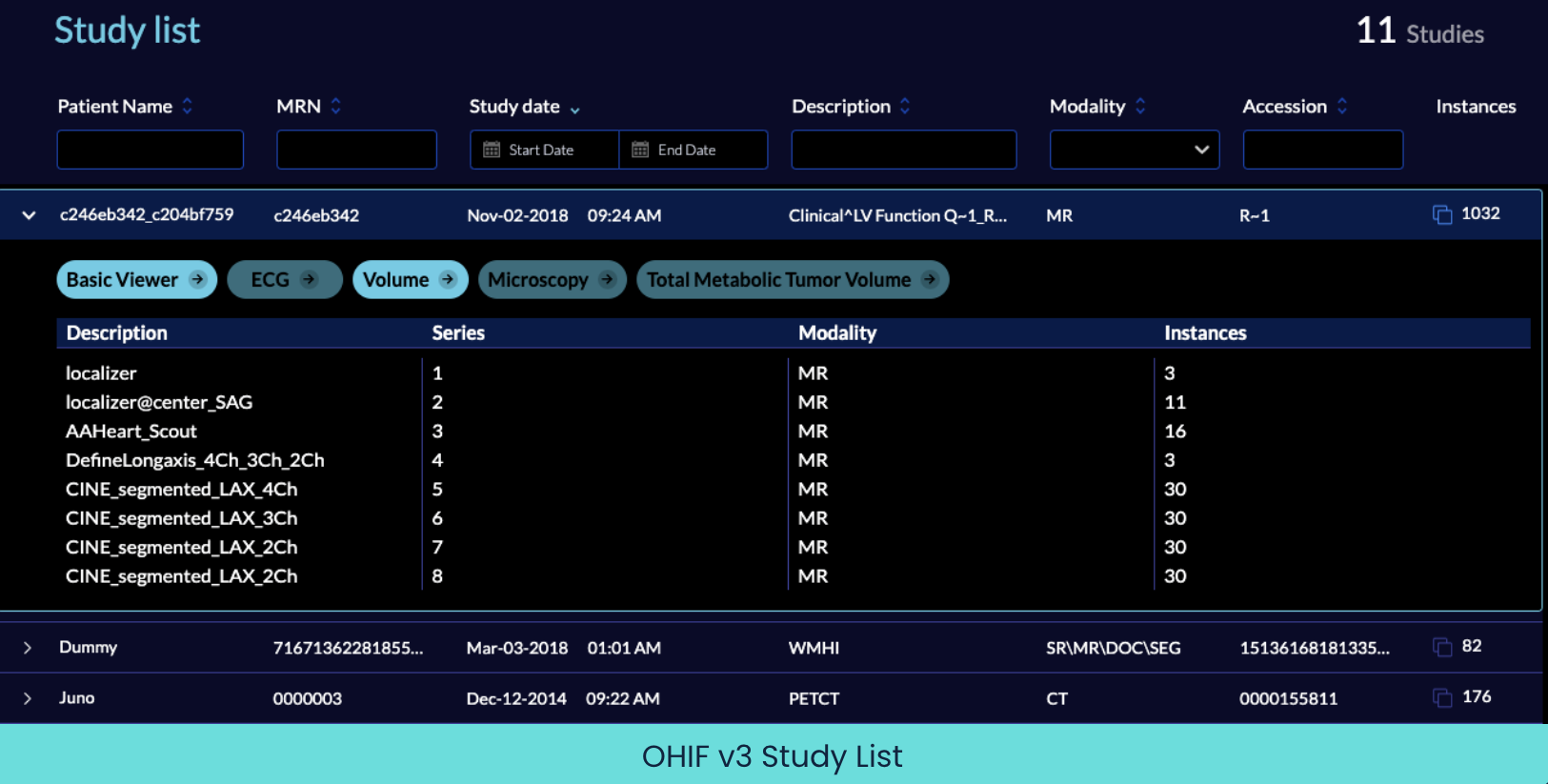Viewport: 1548px width, 784px height.
Task: Click End Date field
Action: [x=694, y=150]
